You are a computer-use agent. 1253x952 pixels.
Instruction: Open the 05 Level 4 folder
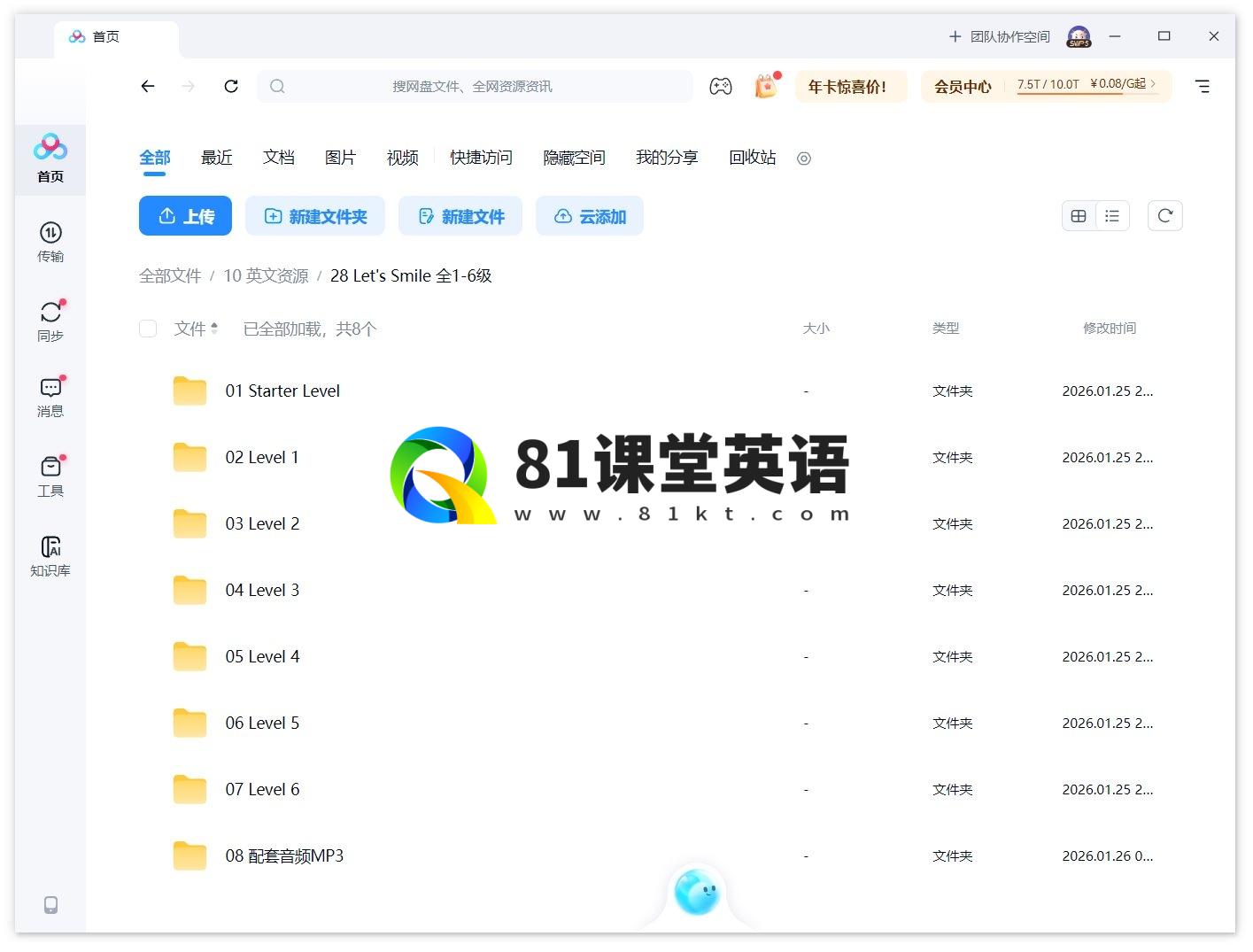point(262,656)
